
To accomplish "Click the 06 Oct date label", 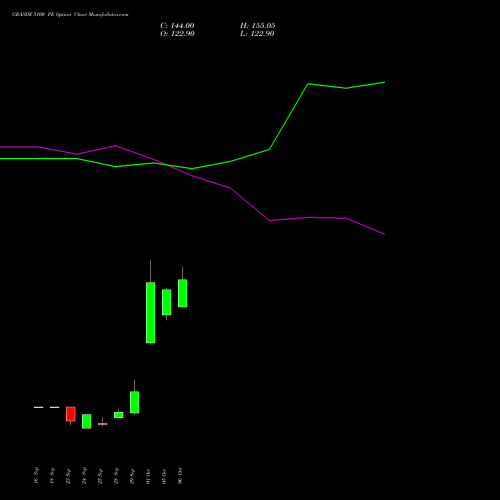I will [180, 476].
